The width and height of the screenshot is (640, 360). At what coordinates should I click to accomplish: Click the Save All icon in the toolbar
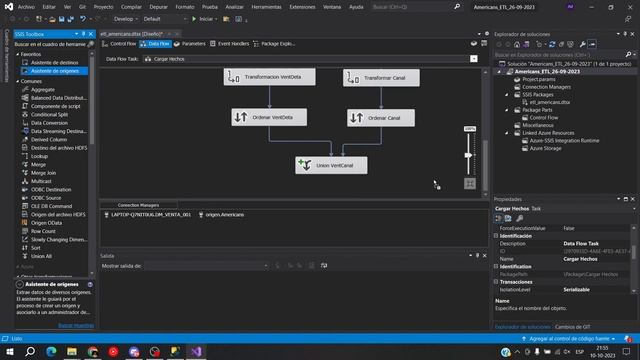(71, 19)
